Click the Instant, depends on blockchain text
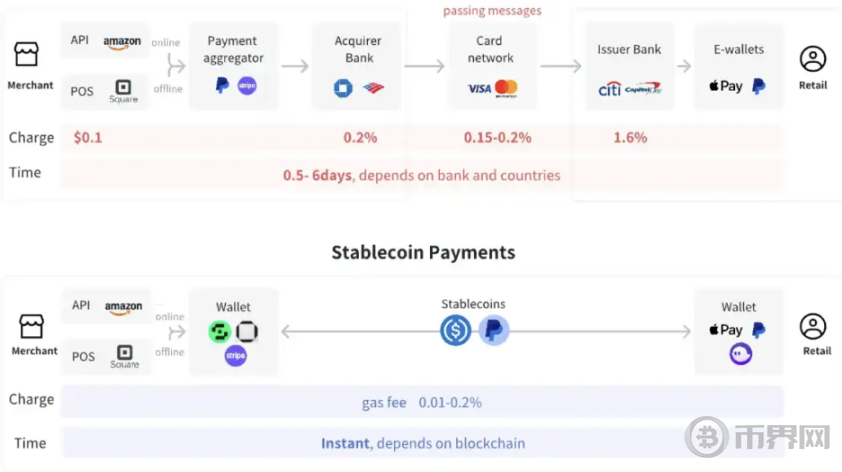 click(x=423, y=443)
